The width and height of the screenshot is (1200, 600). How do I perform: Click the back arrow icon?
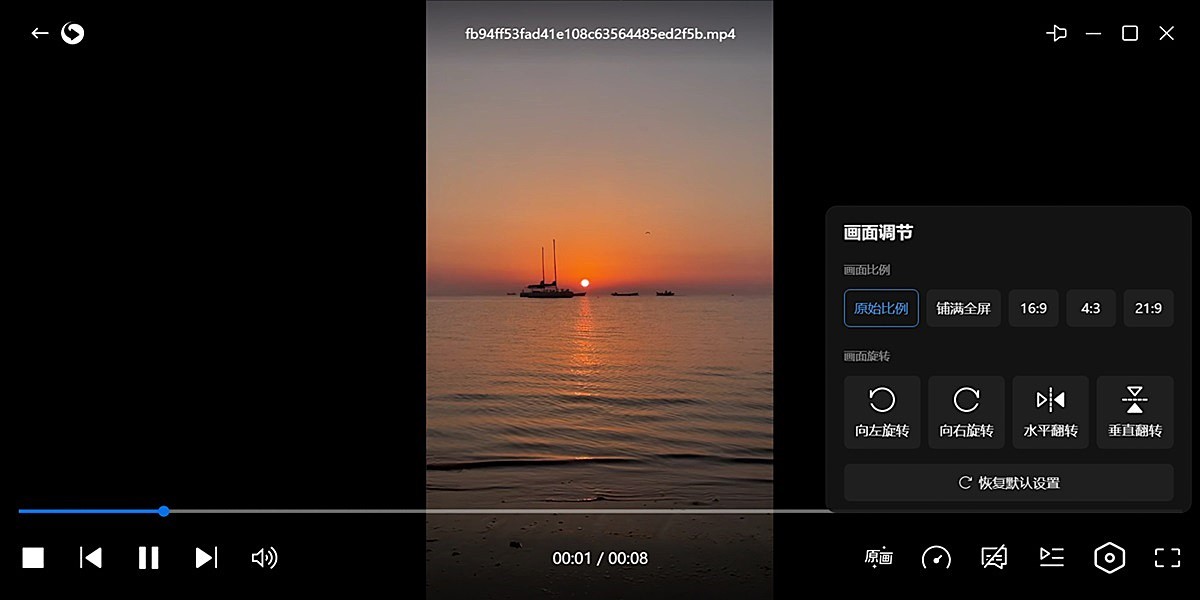click(40, 34)
